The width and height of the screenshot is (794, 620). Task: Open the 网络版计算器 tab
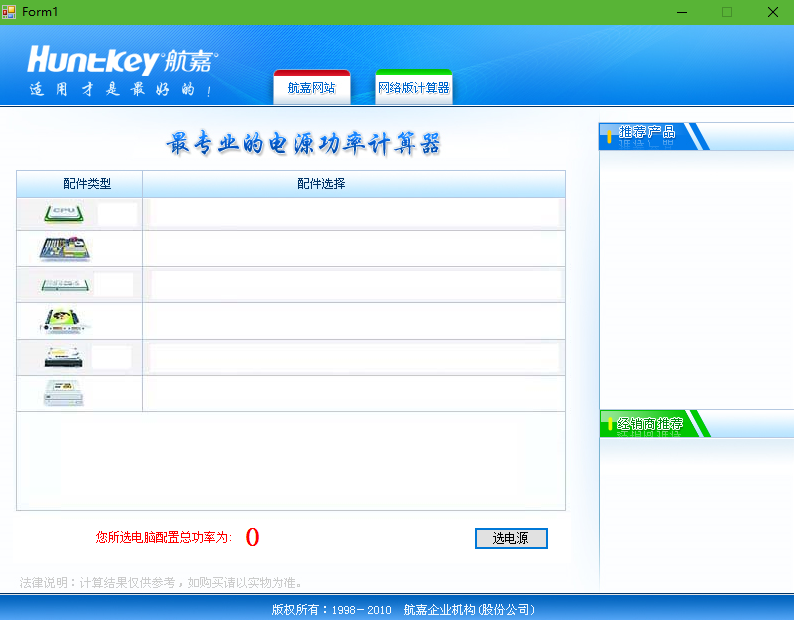pos(414,87)
